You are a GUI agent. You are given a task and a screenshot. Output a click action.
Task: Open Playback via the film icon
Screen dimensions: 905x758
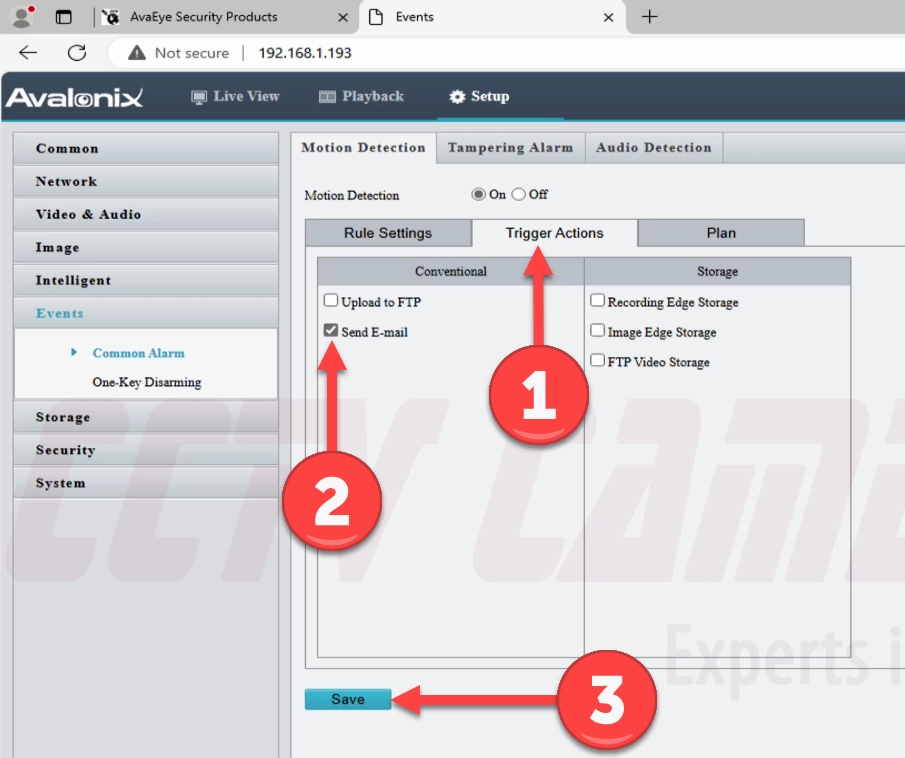pyautogui.click(x=327, y=97)
